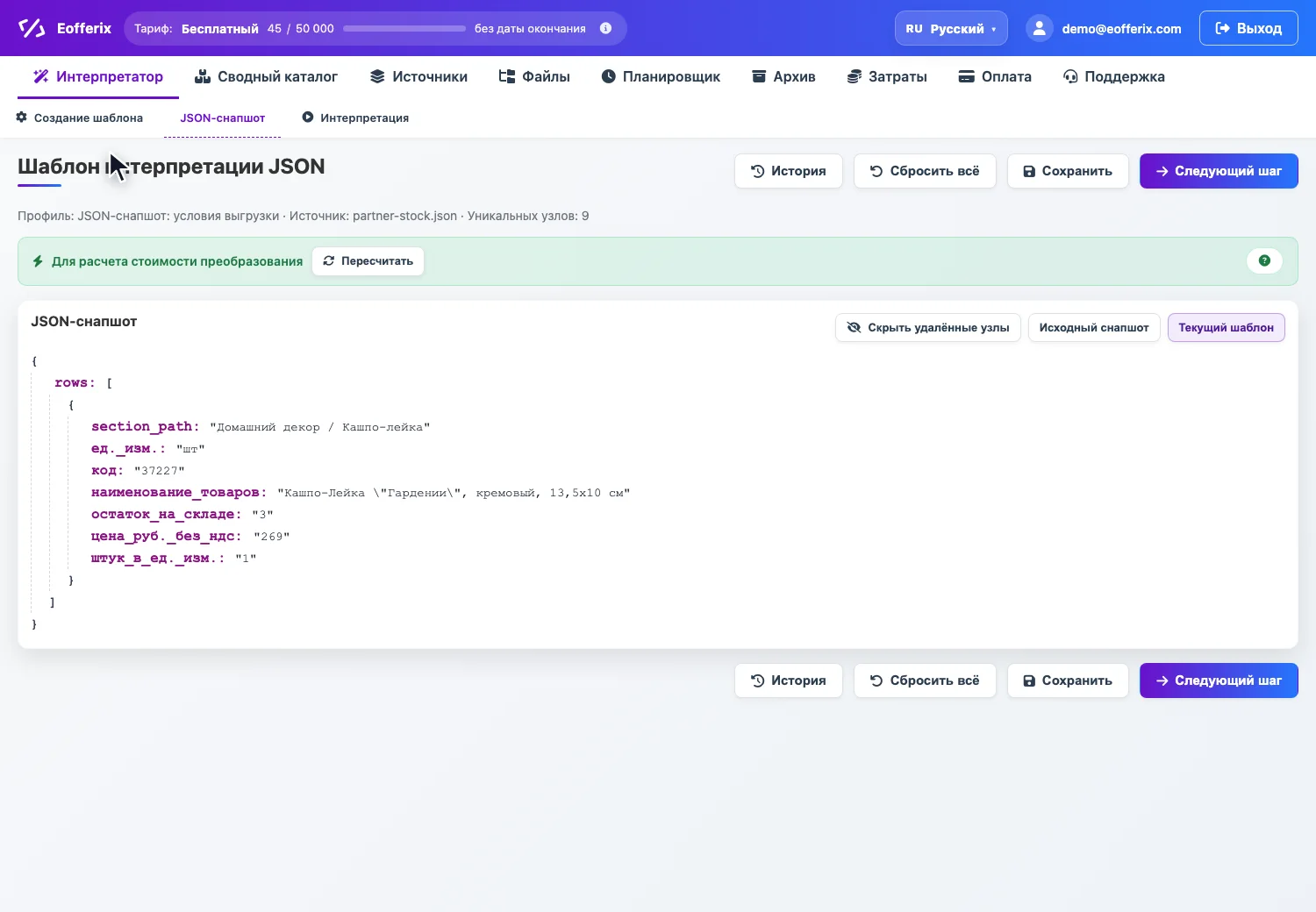Click the green help question icon
This screenshot has height=912, width=1316.
[1264, 260]
